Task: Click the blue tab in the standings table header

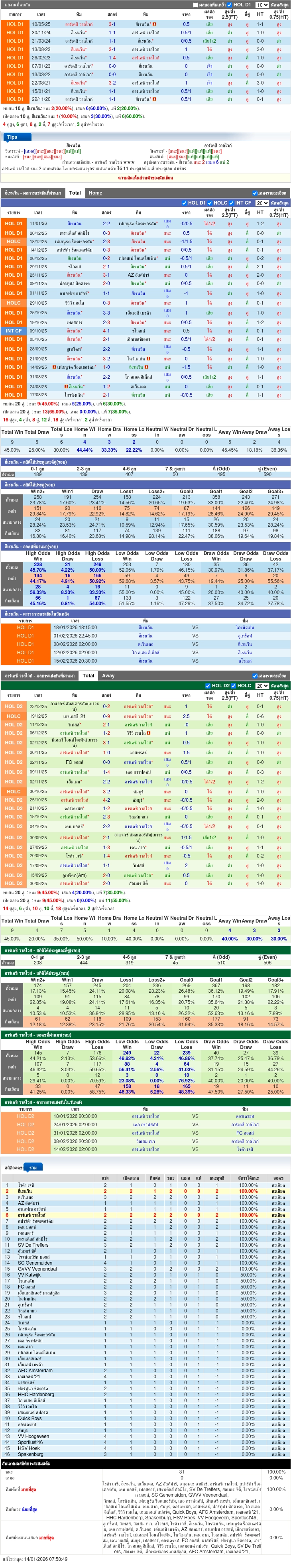Action: pyautogui.click(x=33, y=1168)
